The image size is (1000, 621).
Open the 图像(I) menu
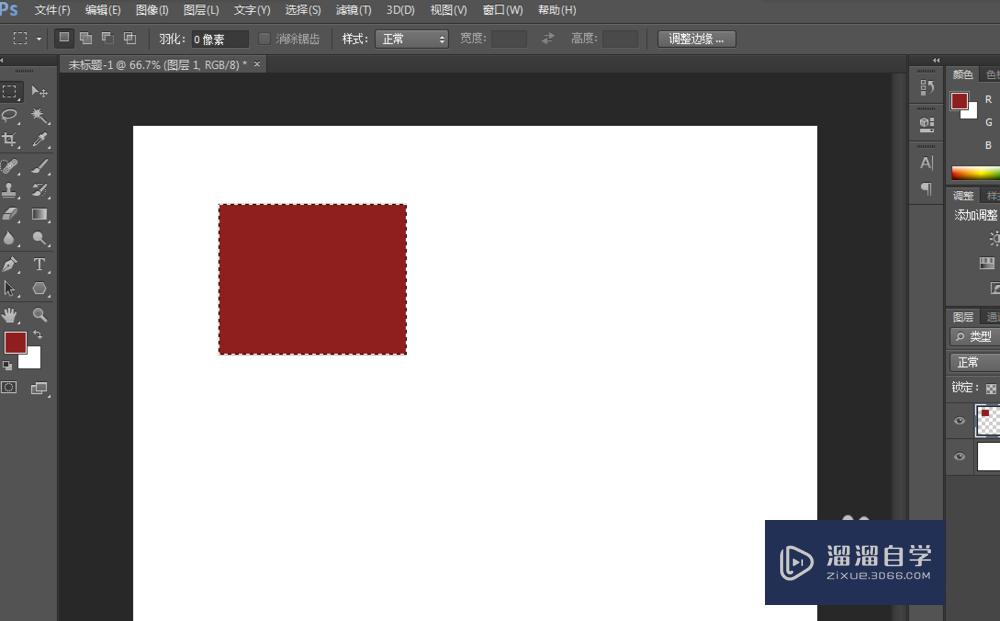152,10
